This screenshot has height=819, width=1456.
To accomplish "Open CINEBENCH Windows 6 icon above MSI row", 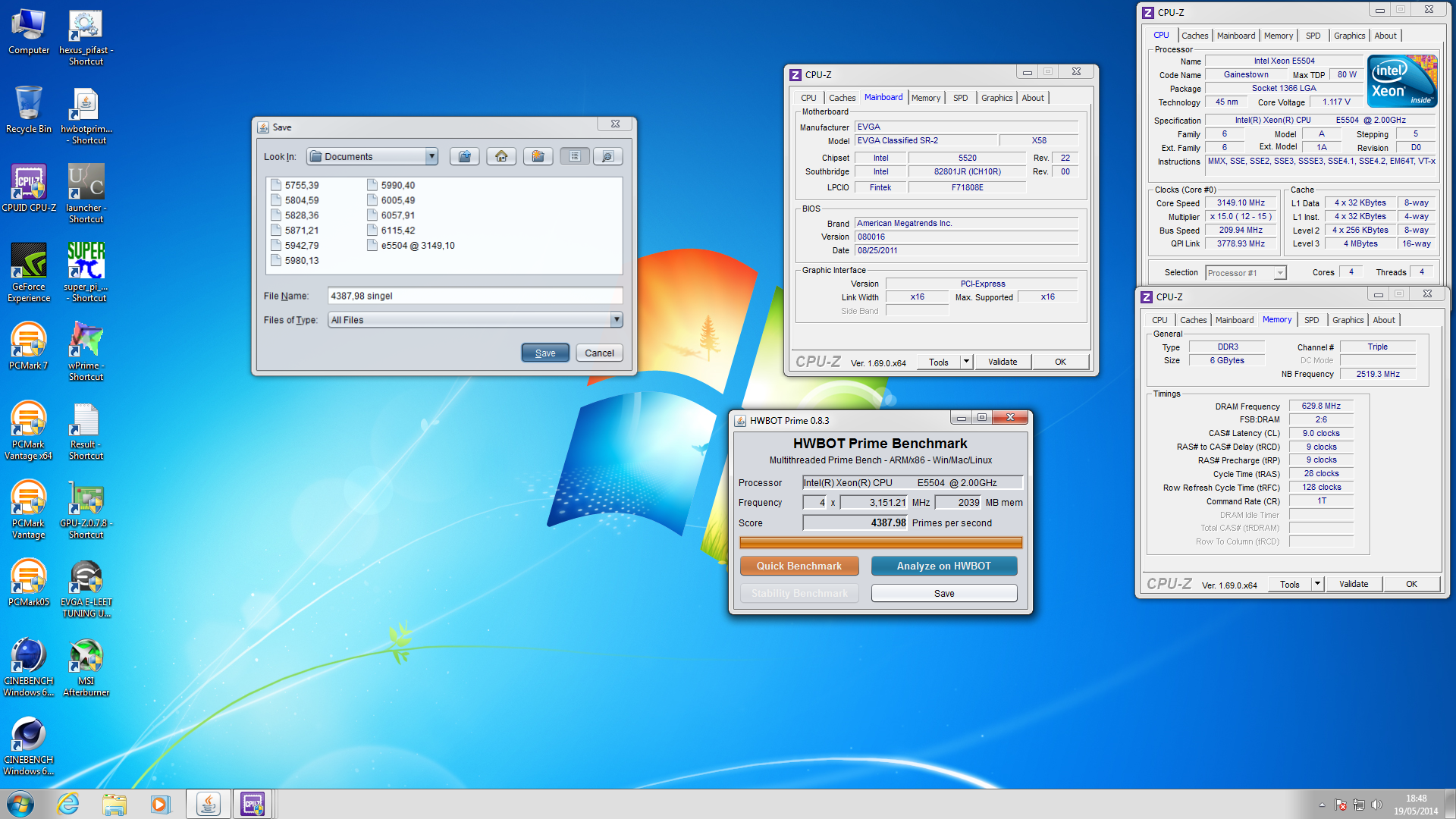I will (29, 667).
